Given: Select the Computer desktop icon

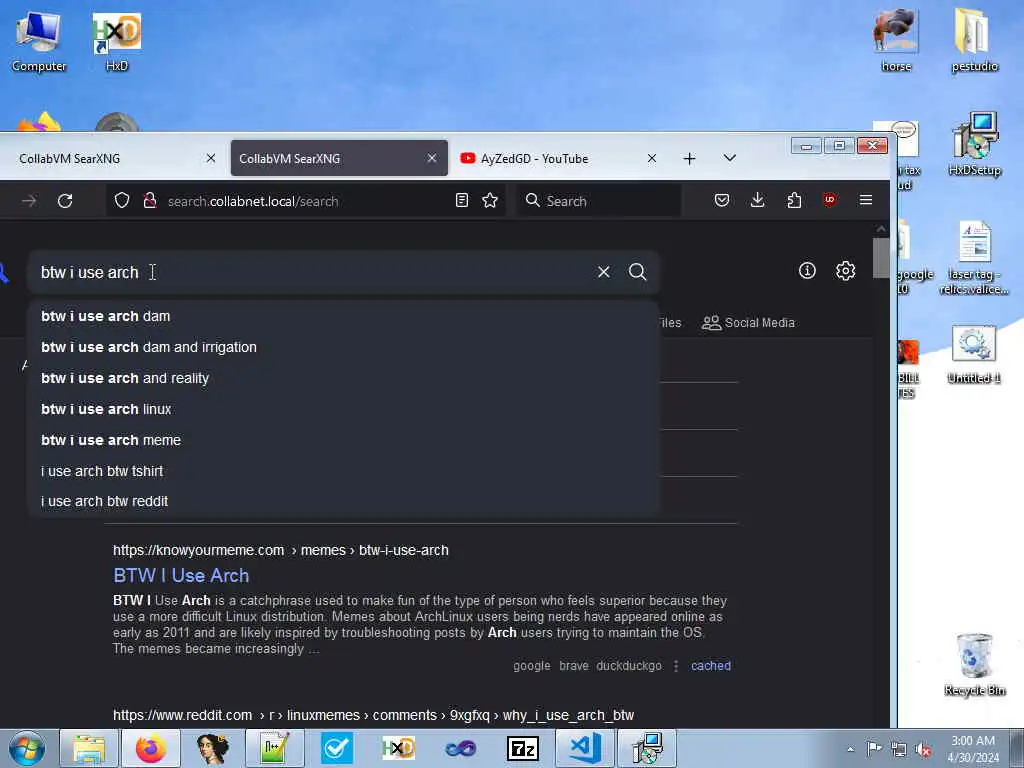Looking at the screenshot, I should 39,42.
